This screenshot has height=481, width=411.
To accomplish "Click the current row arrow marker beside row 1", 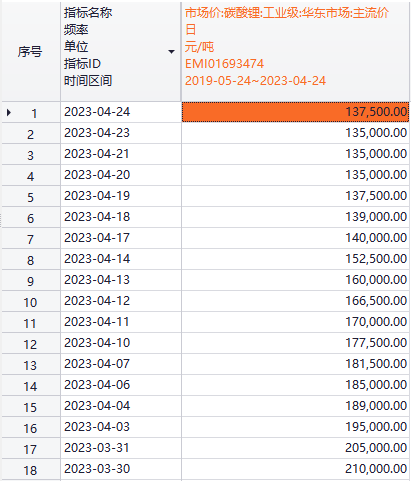I will (9, 113).
